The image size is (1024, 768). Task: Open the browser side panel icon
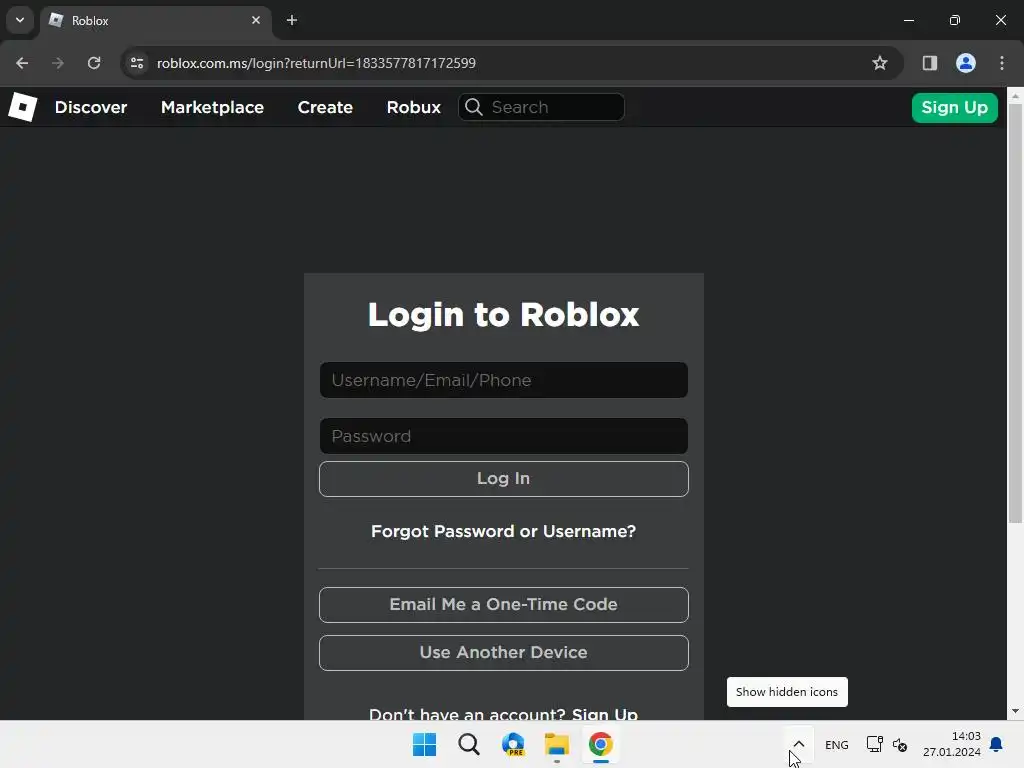coord(930,63)
